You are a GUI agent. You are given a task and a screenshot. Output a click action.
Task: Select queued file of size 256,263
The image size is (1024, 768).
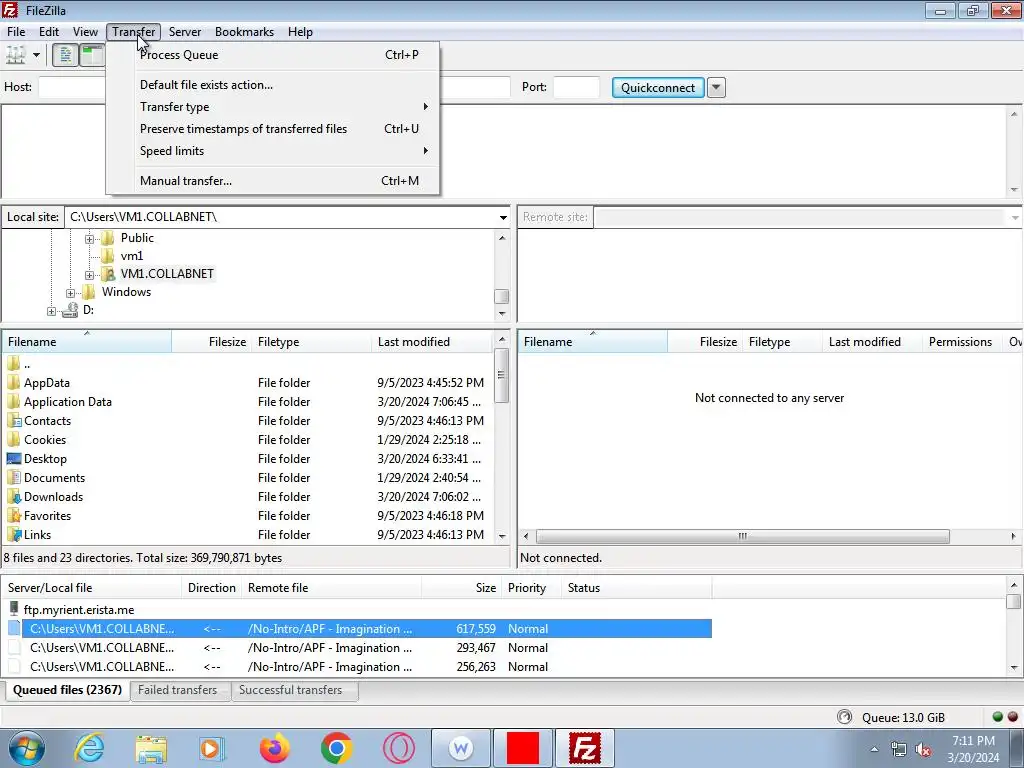click(359, 667)
